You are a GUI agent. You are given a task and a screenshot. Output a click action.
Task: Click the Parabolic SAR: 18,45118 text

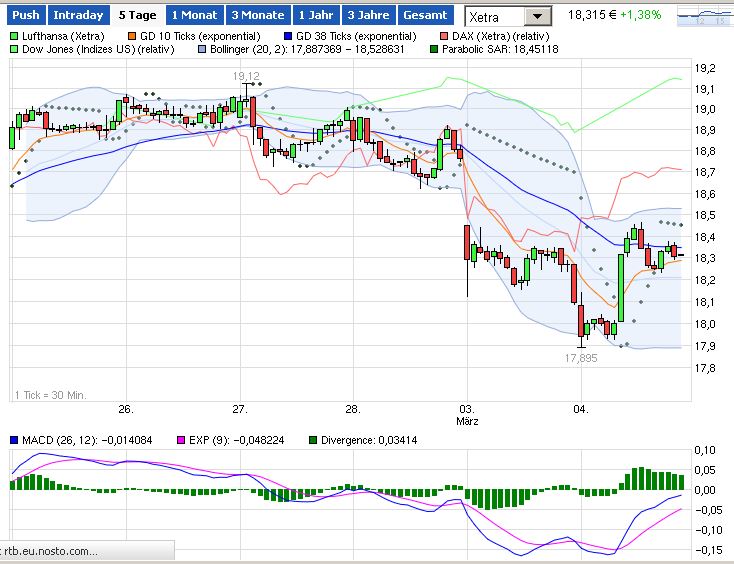[500, 49]
